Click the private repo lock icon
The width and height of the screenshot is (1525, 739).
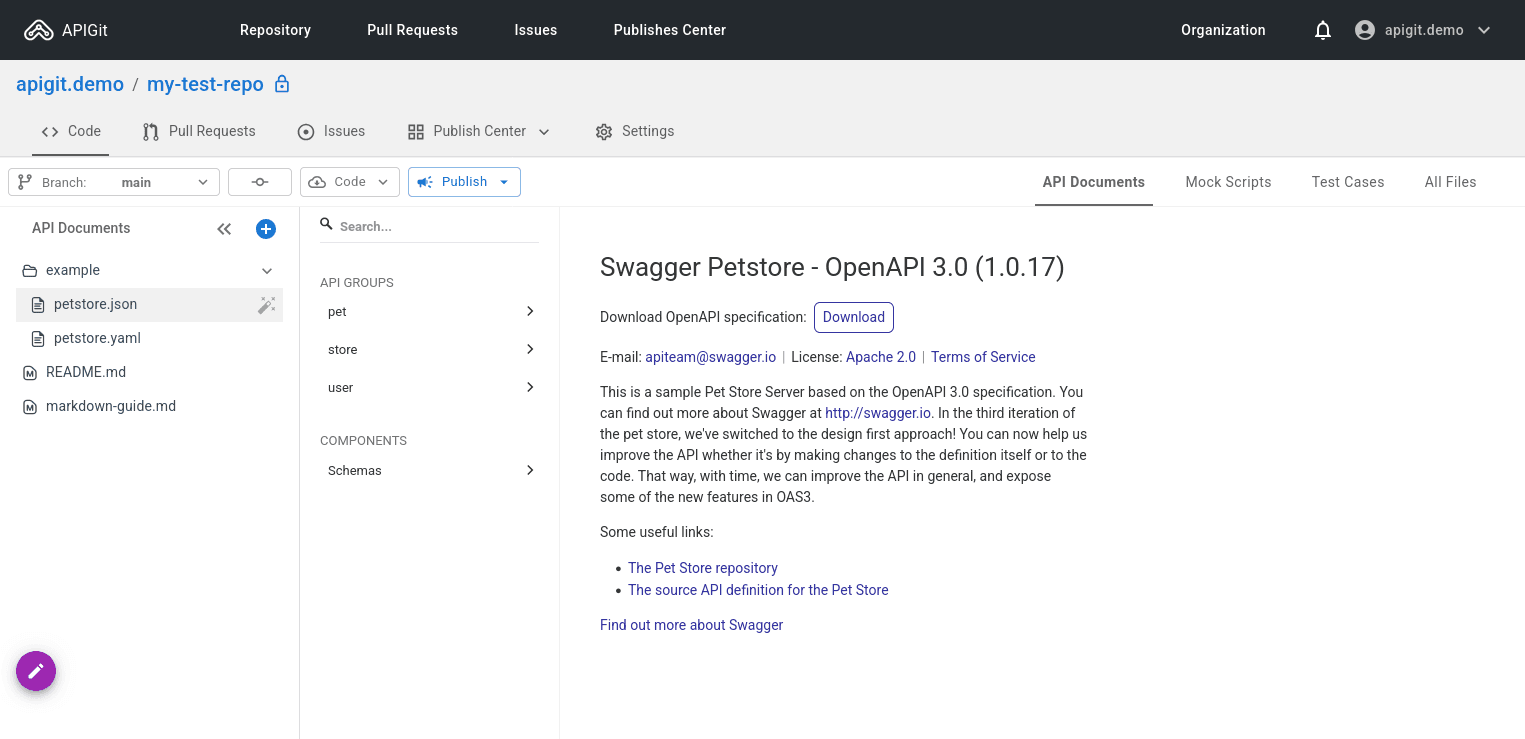[282, 84]
